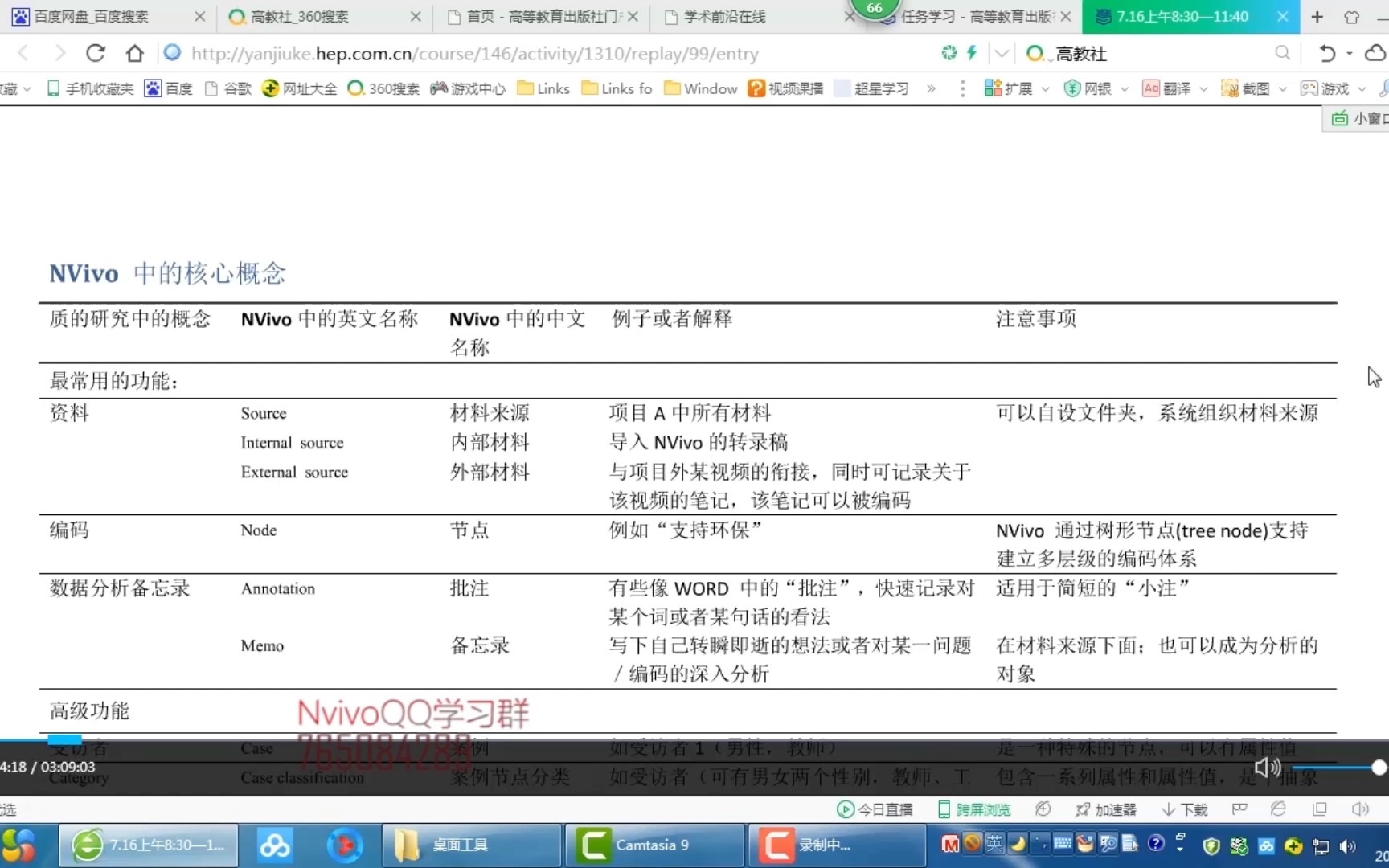Screen dimensions: 1389x868
Task: Go back with the browser back arrow
Action: [x=23, y=54]
